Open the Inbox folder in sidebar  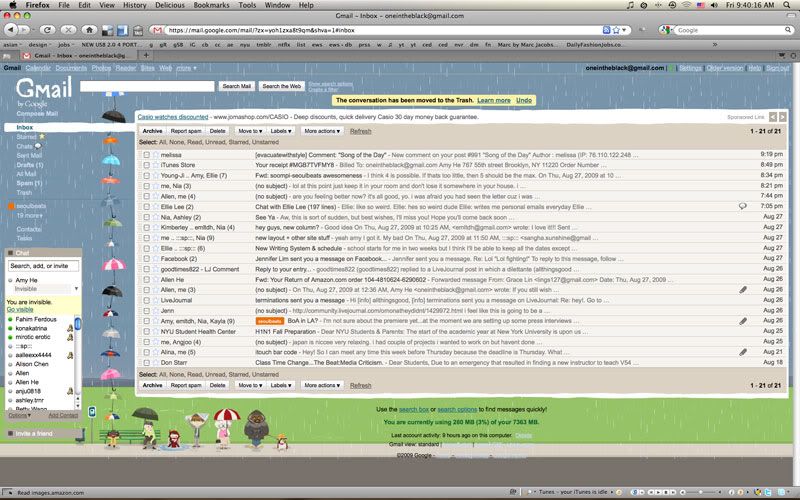coord(24,127)
